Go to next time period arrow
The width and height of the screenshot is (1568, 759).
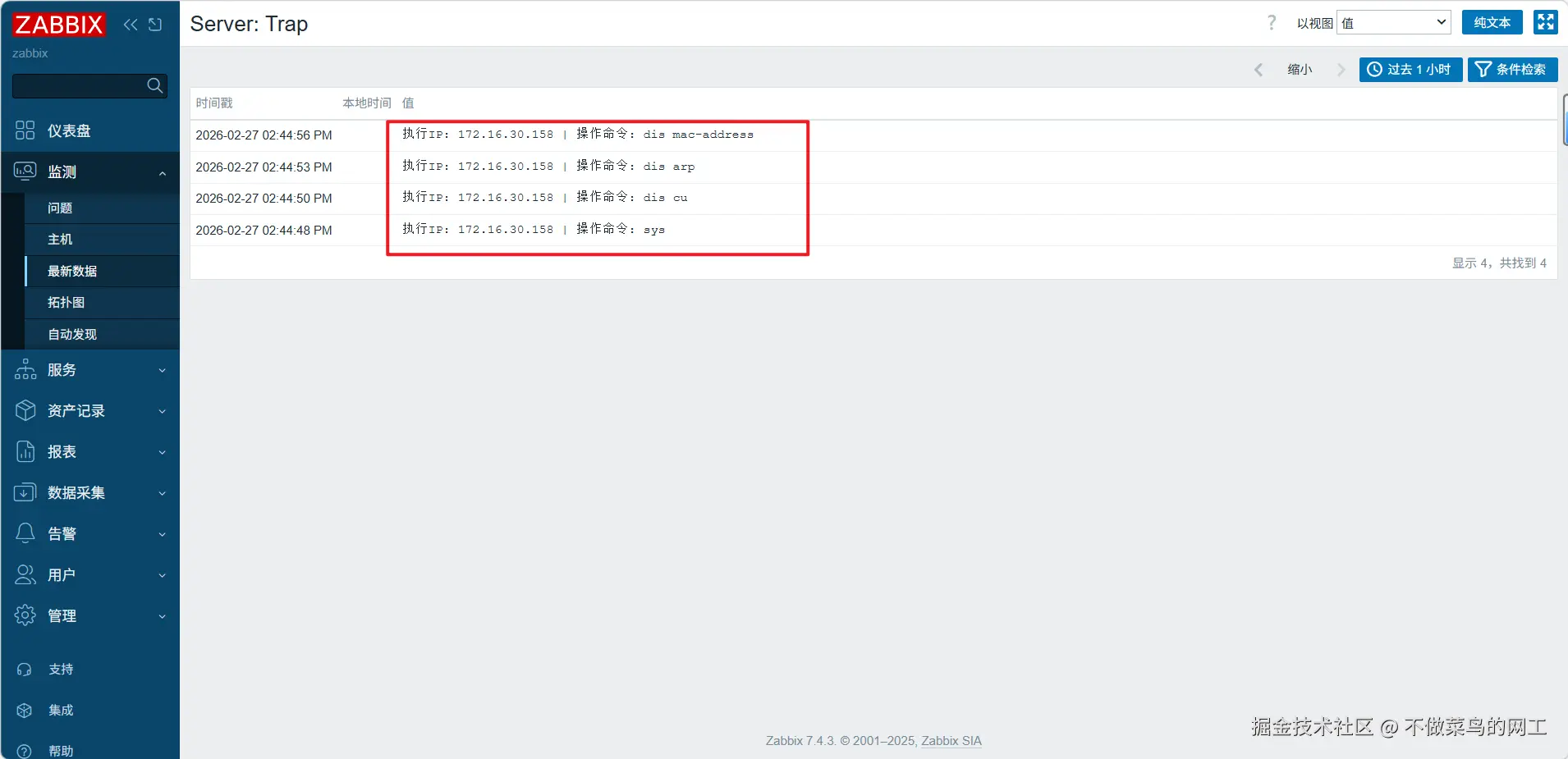pos(1341,70)
